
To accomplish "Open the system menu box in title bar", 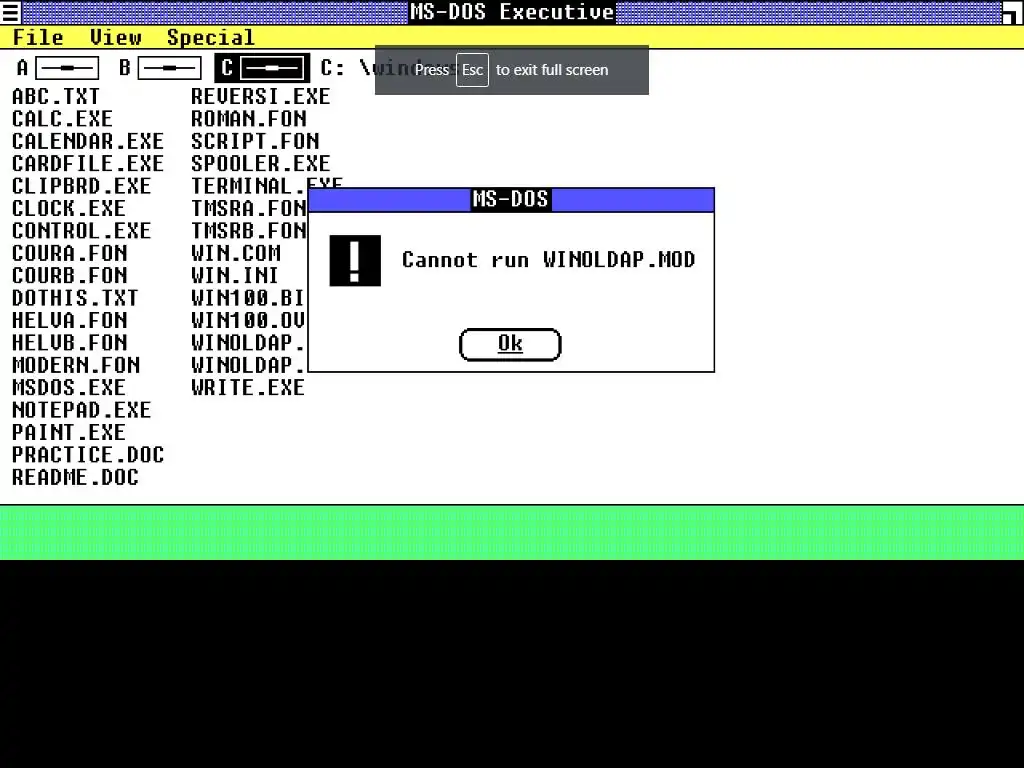I will tap(10, 12).
